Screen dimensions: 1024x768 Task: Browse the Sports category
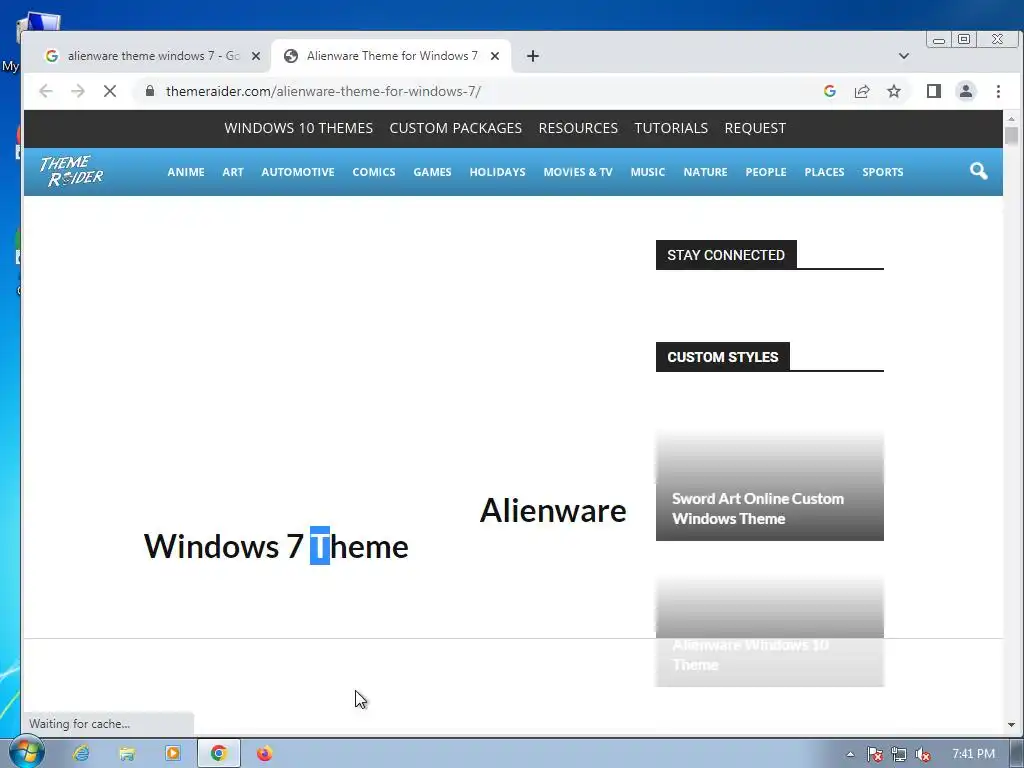pos(883,172)
